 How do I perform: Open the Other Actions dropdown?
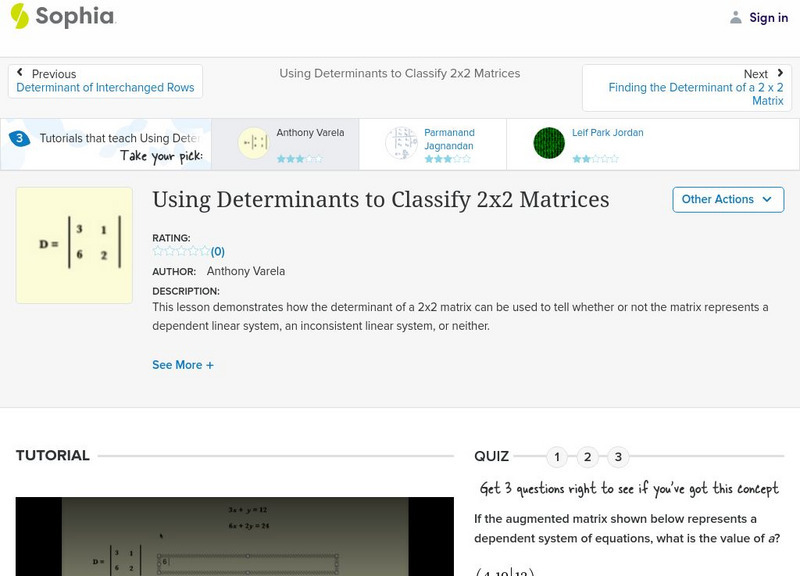tap(728, 199)
